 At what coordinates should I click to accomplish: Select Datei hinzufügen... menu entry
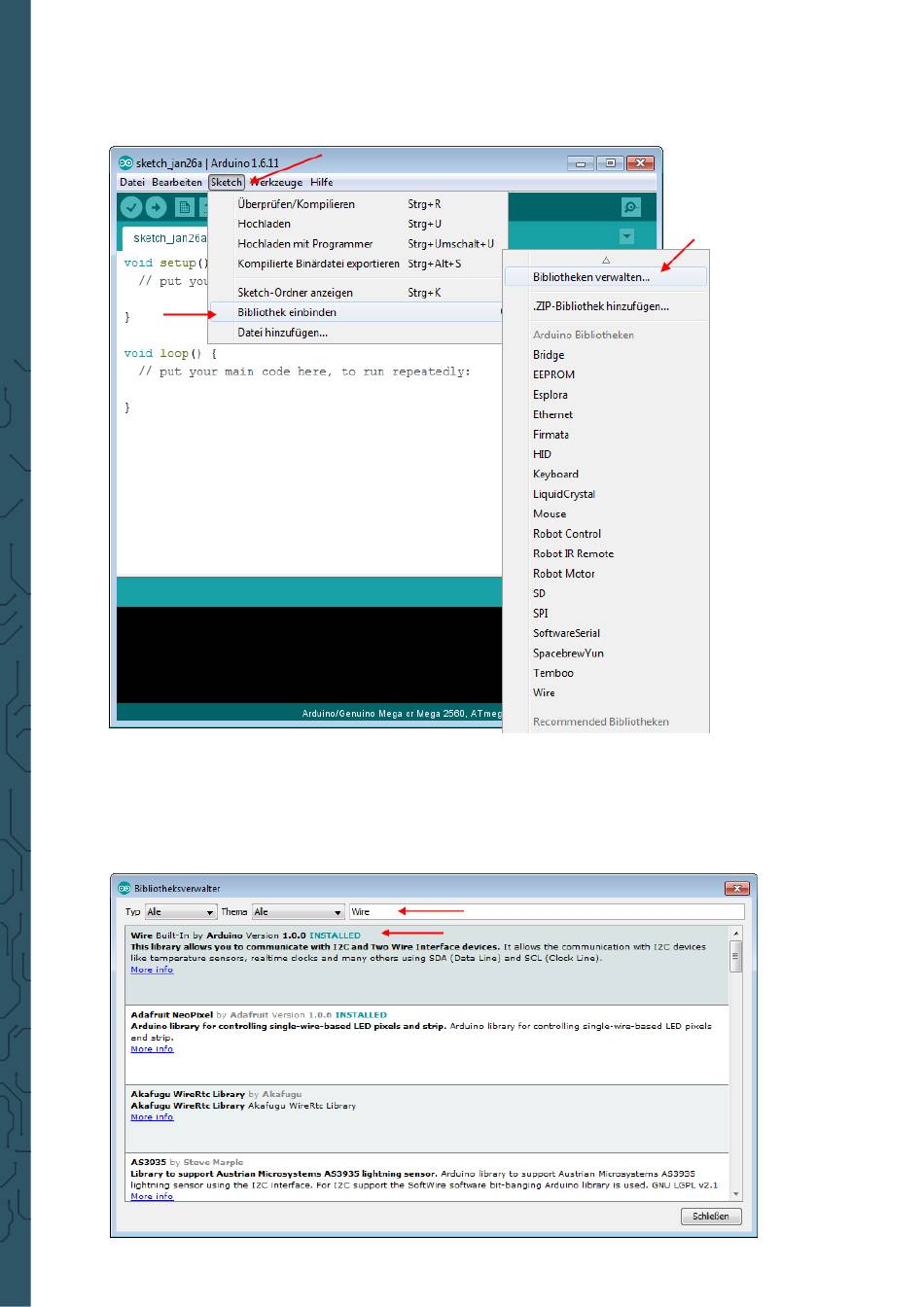(x=358, y=333)
